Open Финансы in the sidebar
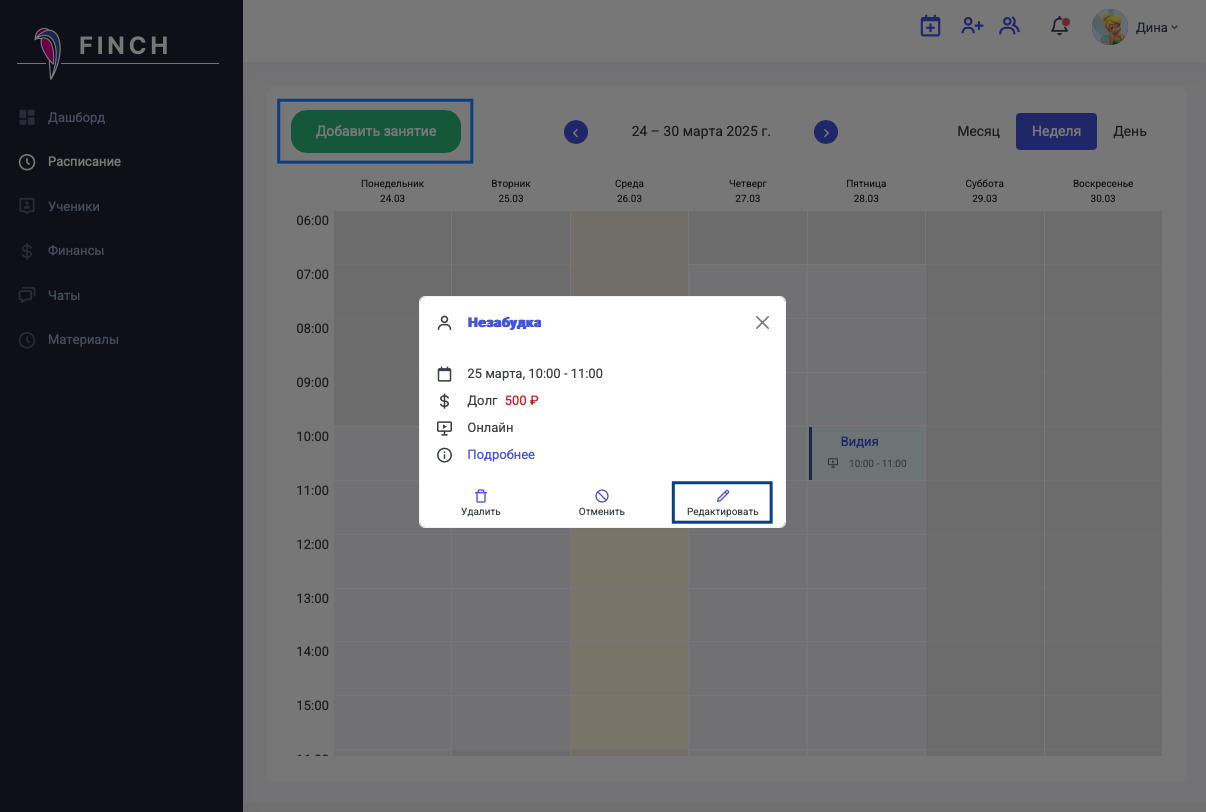1206x812 pixels. 76,251
